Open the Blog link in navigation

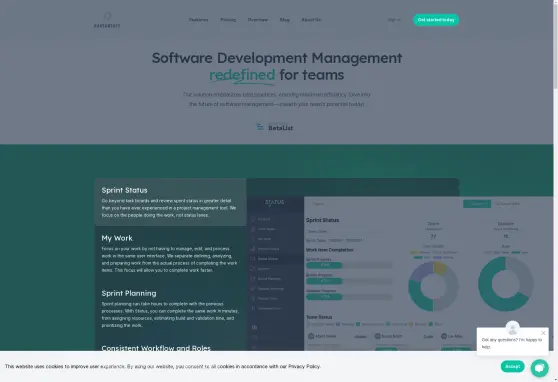(x=284, y=20)
